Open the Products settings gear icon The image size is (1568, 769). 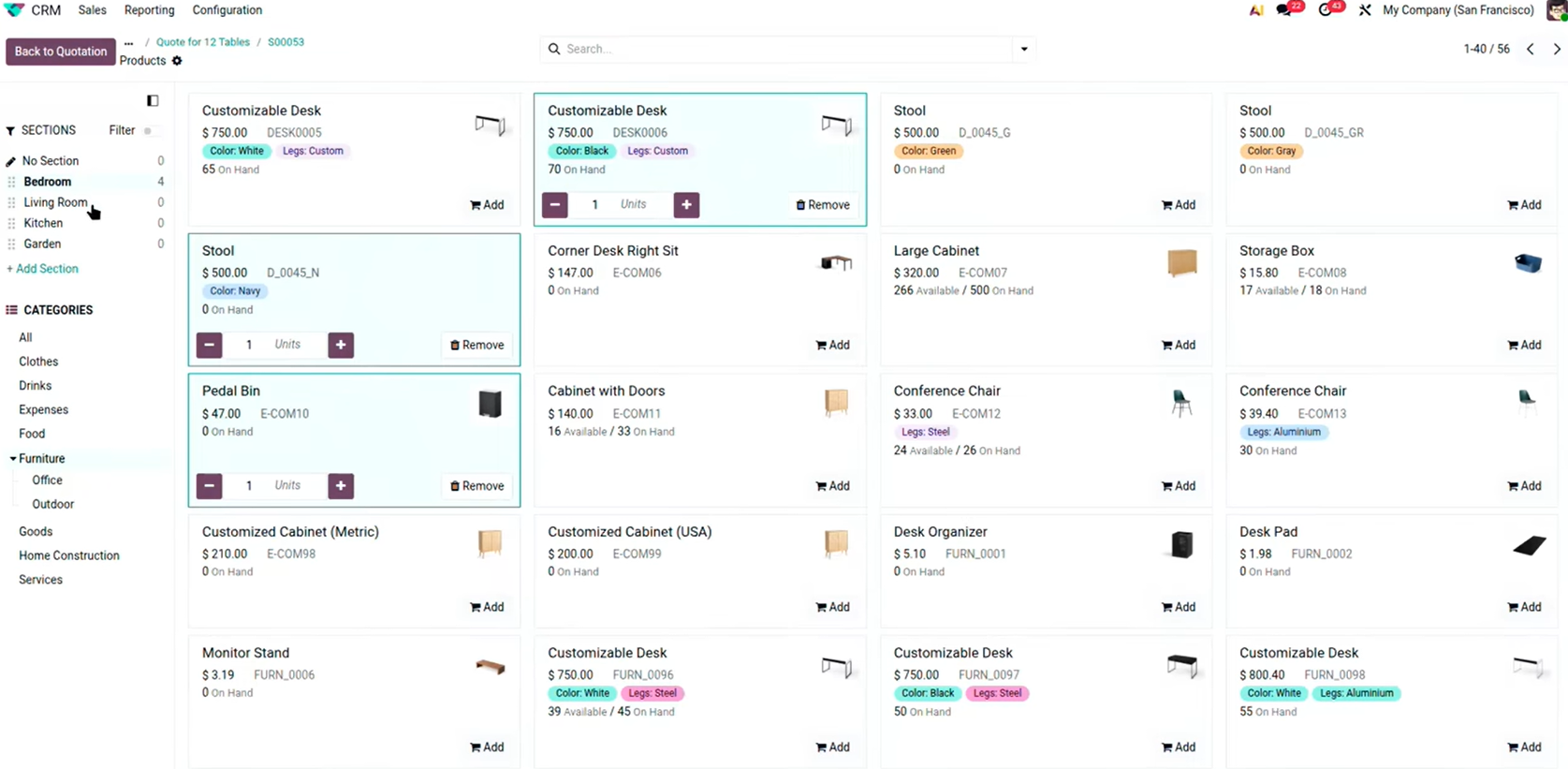(177, 61)
